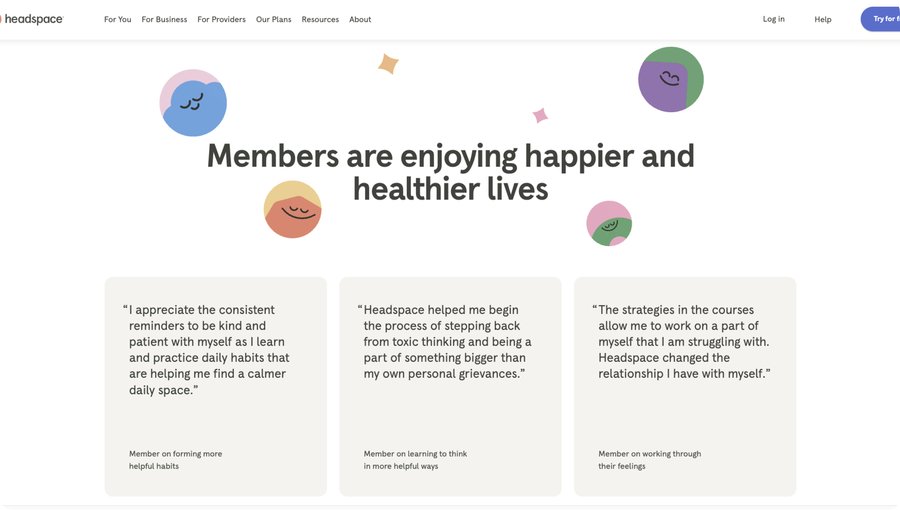Select For Providers in the navigation
The image size is (900, 510).
(x=221, y=19)
